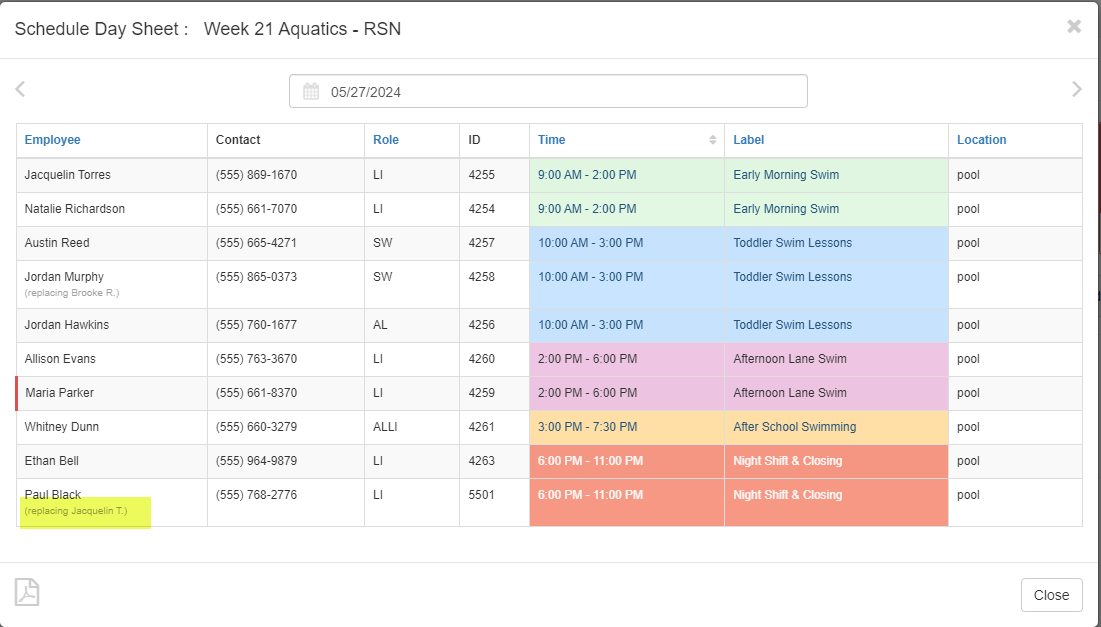Click shift ID 4258
This screenshot has width=1101, height=627.
pyautogui.click(x=482, y=277)
